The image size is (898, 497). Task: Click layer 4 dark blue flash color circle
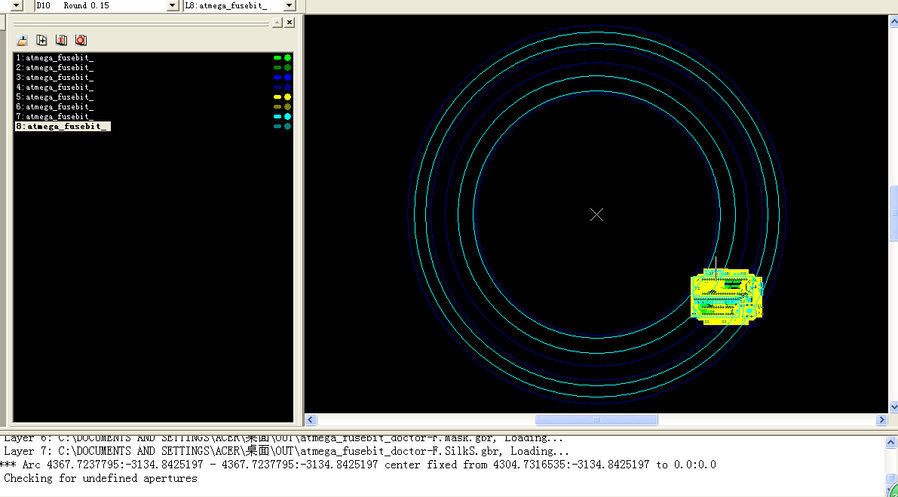point(287,87)
